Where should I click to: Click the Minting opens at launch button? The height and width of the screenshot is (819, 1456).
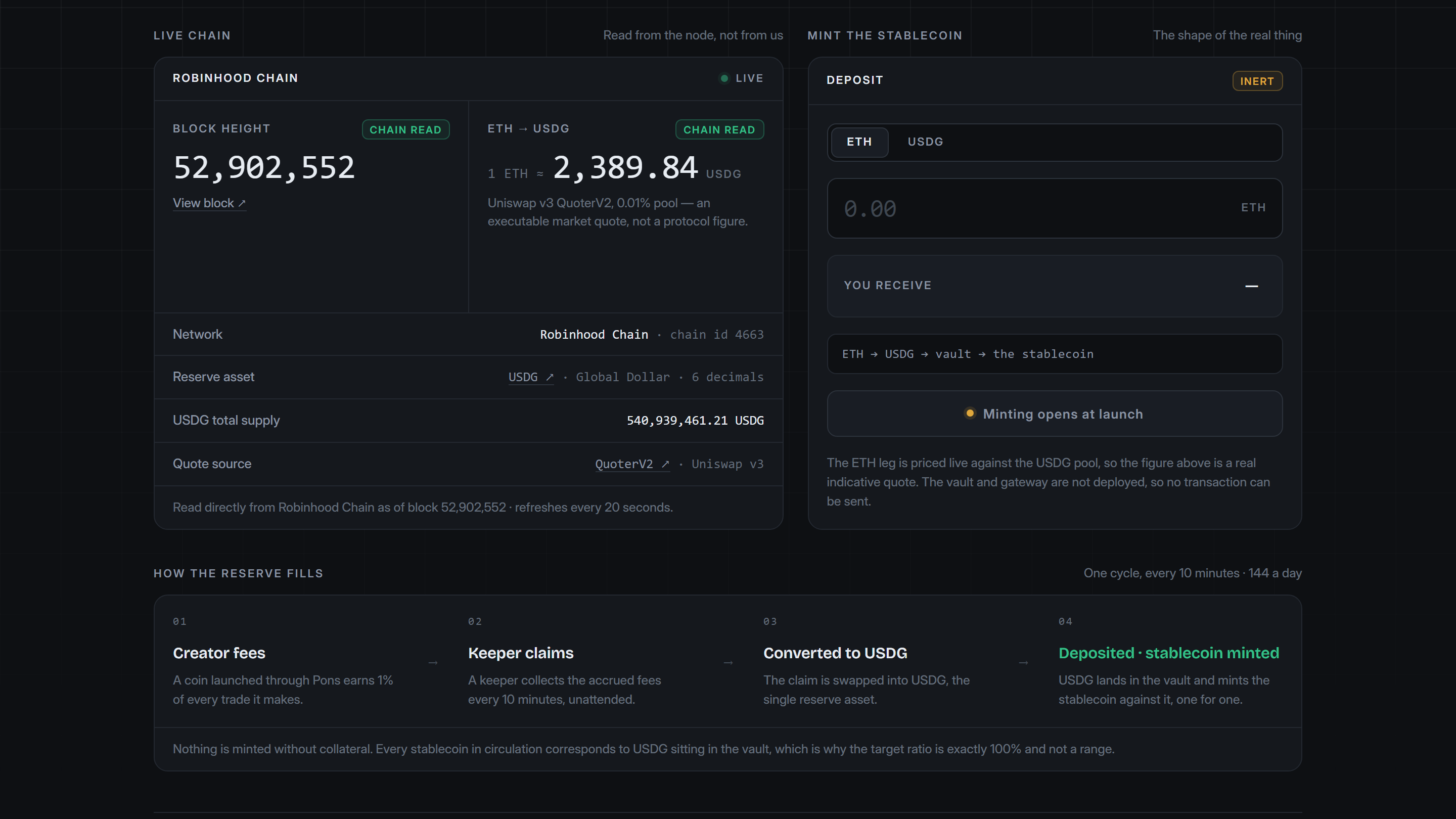[x=1055, y=414]
